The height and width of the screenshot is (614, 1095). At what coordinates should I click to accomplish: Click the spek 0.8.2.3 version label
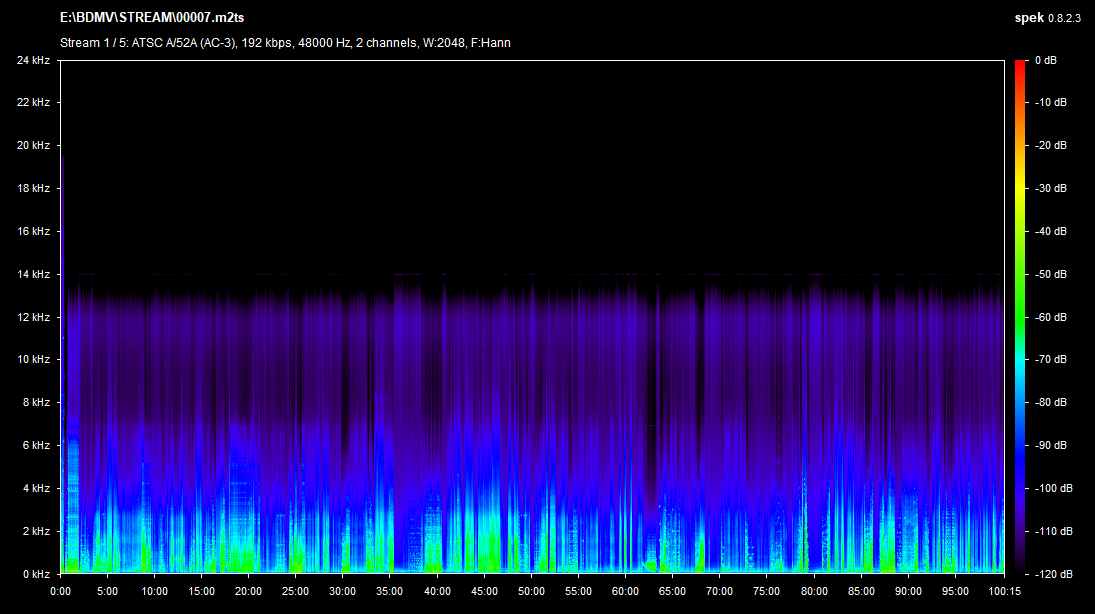pos(1048,18)
